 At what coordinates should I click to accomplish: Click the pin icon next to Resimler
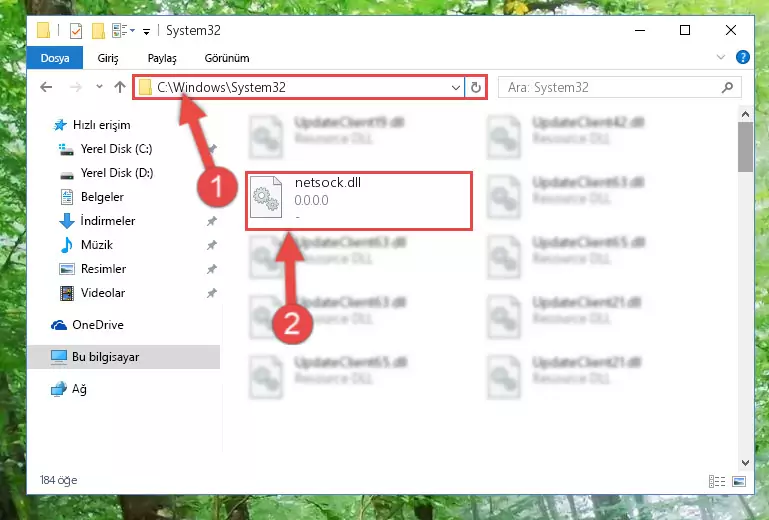point(211,269)
